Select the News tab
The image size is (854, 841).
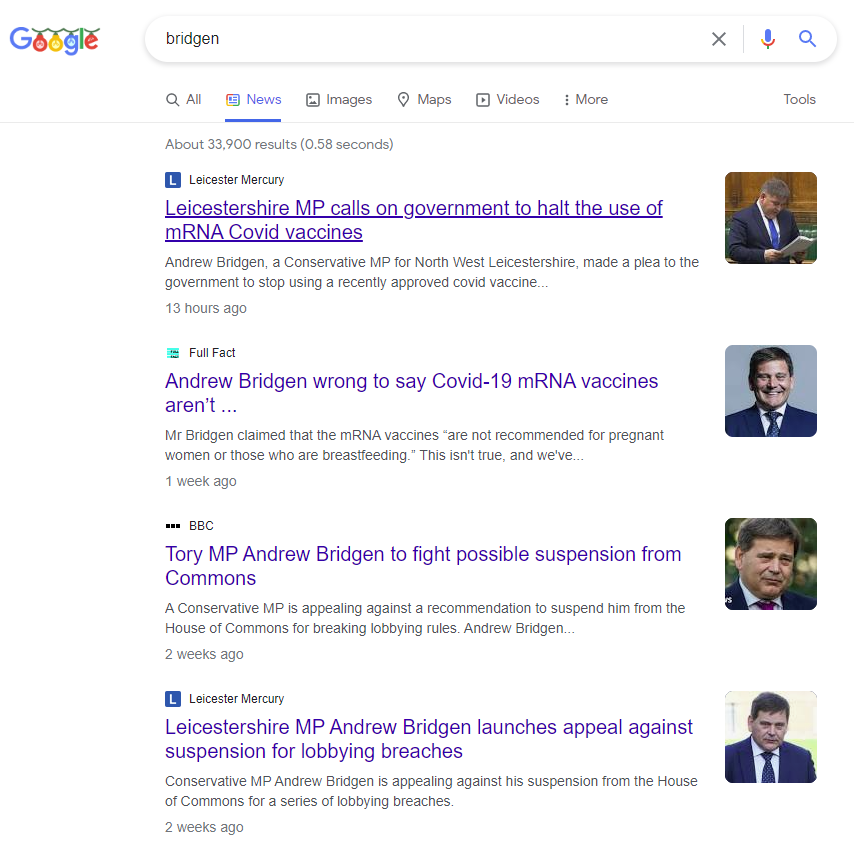coord(253,100)
